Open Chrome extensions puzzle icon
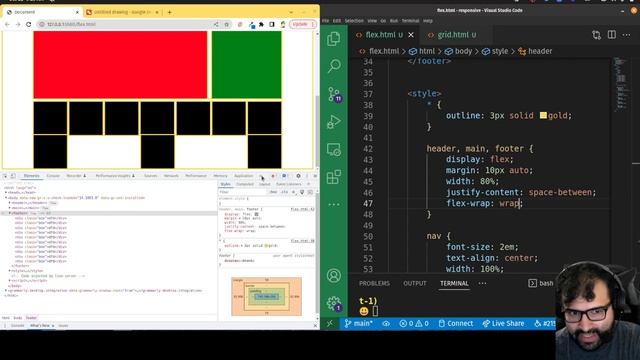This screenshot has width=640, height=360. [262, 24]
